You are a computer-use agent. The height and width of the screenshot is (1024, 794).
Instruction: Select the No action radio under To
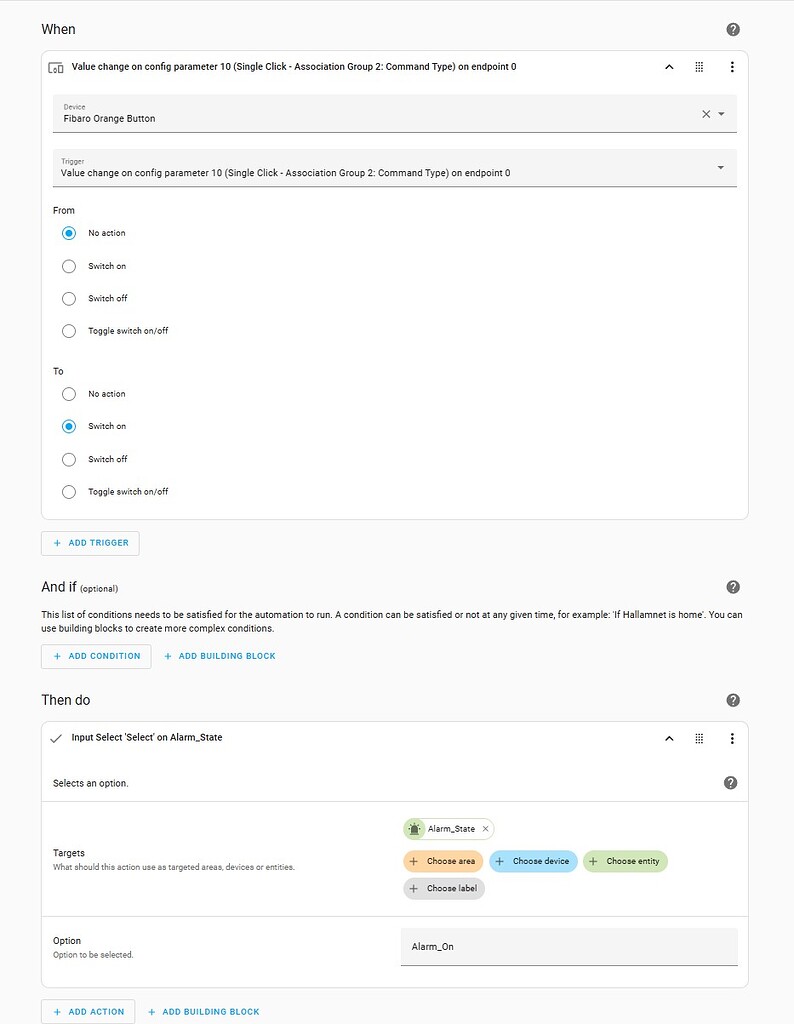click(x=68, y=394)
